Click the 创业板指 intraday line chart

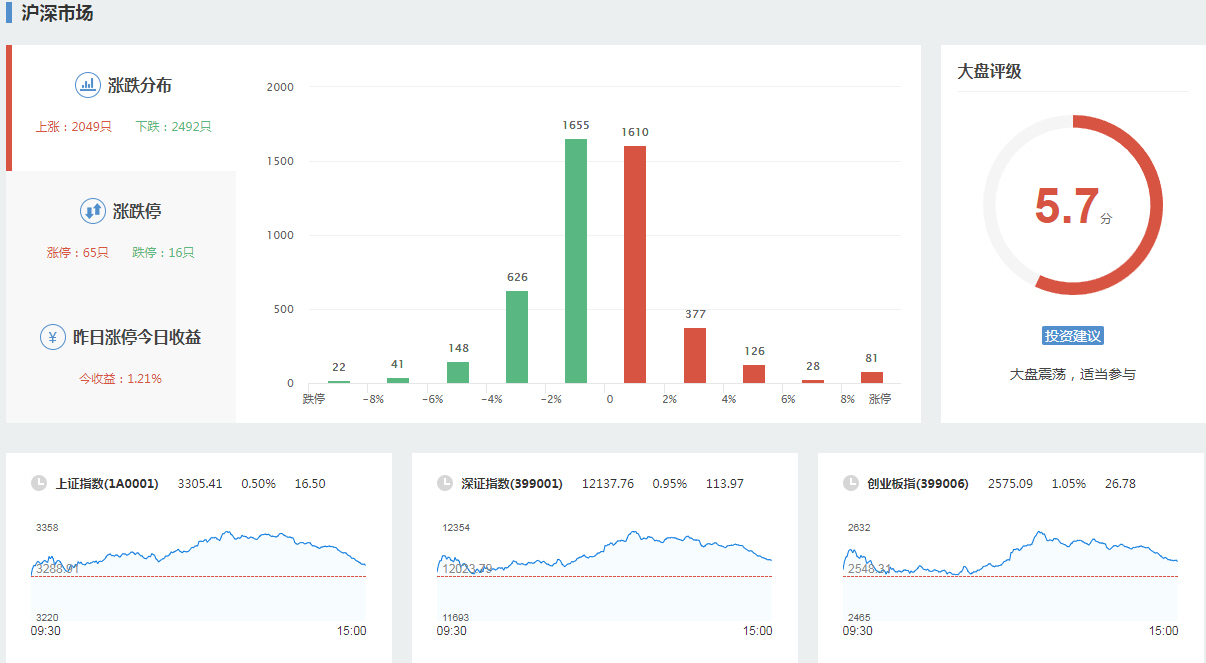click(x=1010, y=575)
